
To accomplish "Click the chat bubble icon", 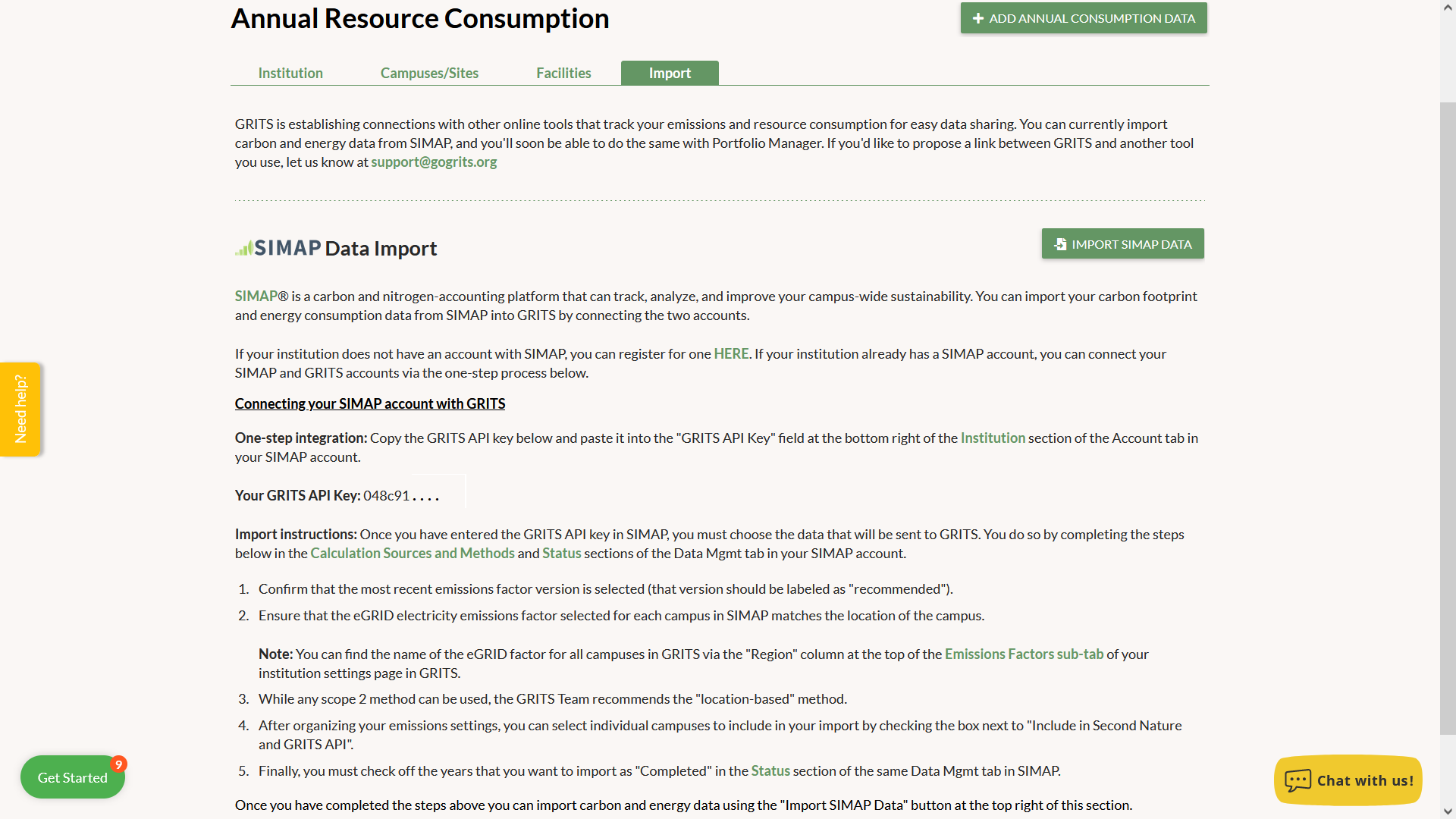I will pos(1298,780).
